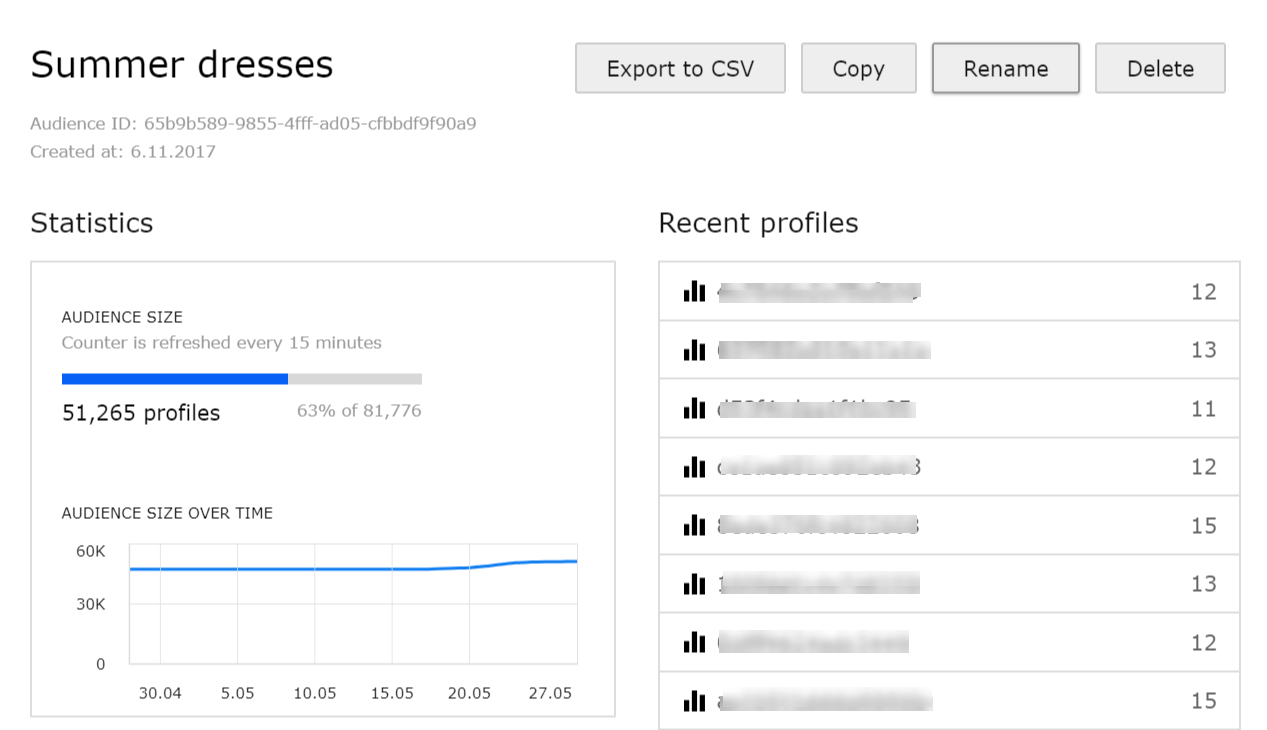Click bar chart icon on seventh profile row
The height and width of the screenshot is (730, 1267).
click(x=694, y=642)
